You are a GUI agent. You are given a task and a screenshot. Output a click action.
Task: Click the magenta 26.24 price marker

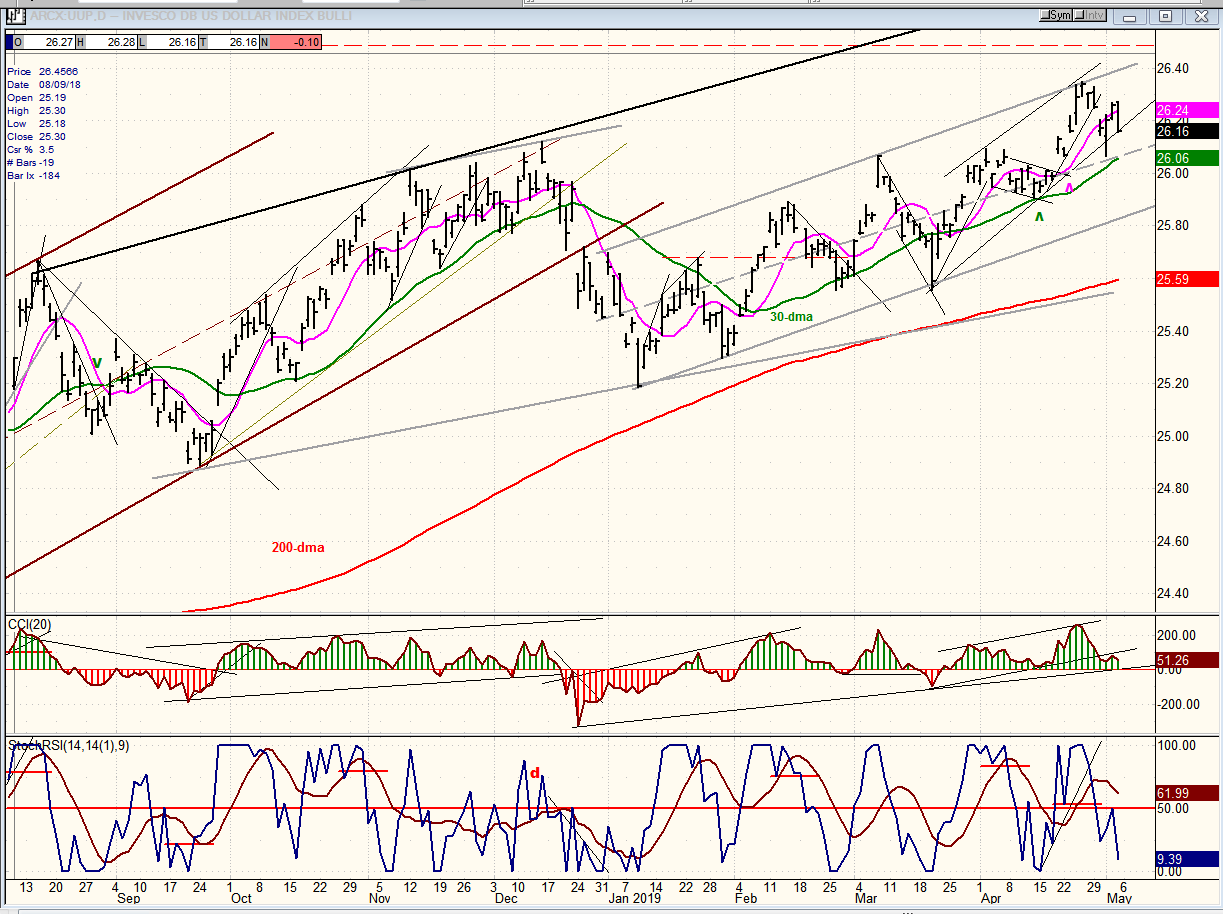click(x=1186, y=110)
